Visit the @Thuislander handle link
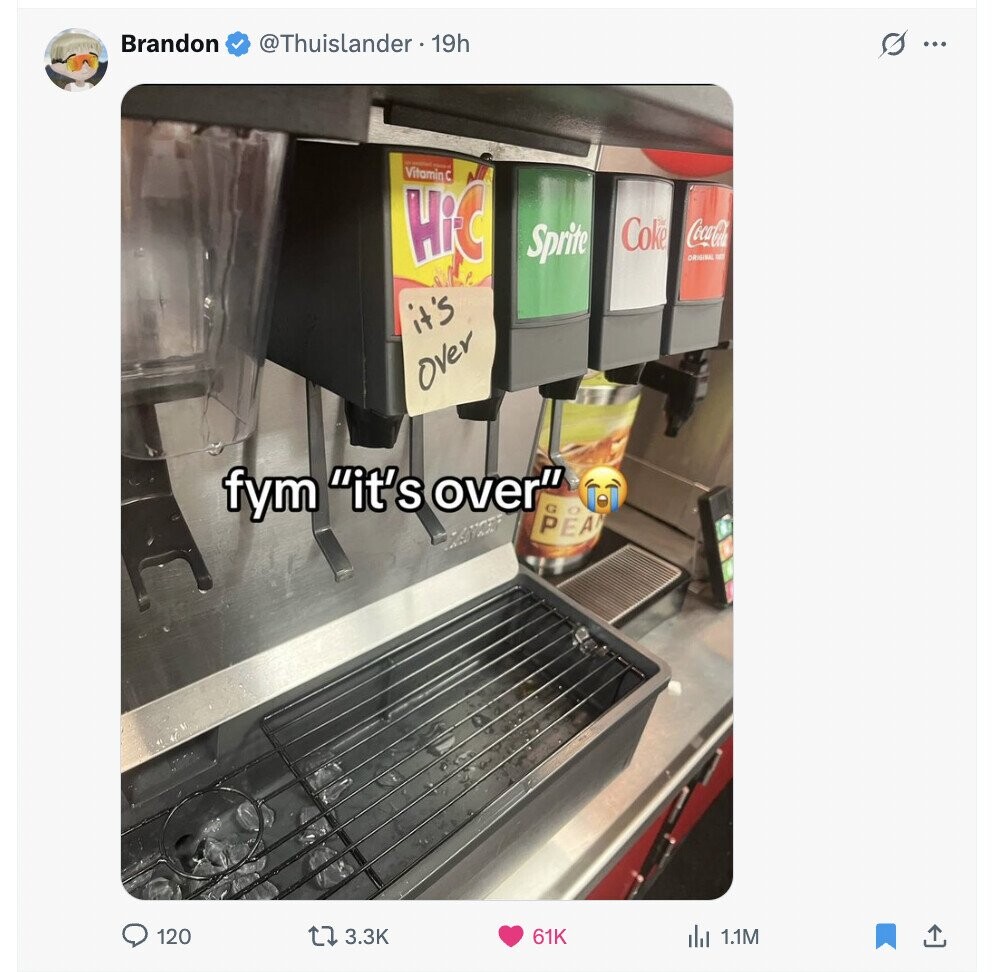This screenshot has height=972, width=1000. 335,44
